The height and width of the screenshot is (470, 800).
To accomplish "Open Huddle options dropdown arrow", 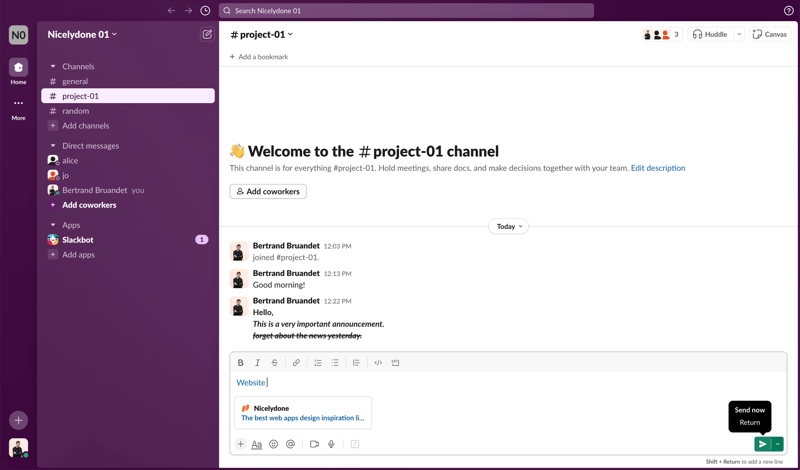I will click(x=739, y=34).
